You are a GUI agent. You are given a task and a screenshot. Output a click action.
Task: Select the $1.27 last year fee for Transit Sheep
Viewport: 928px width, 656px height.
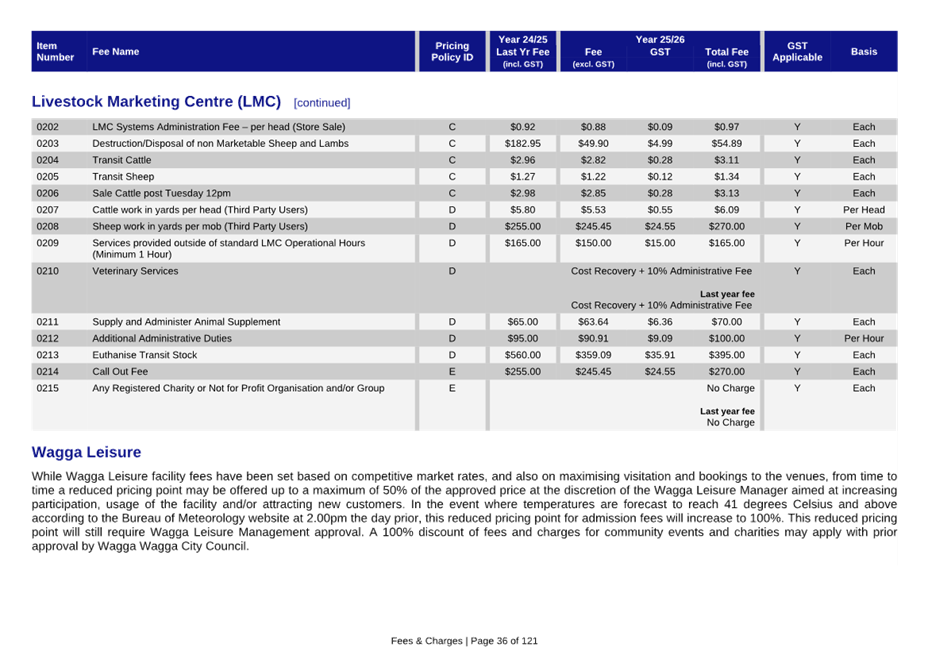523,176
